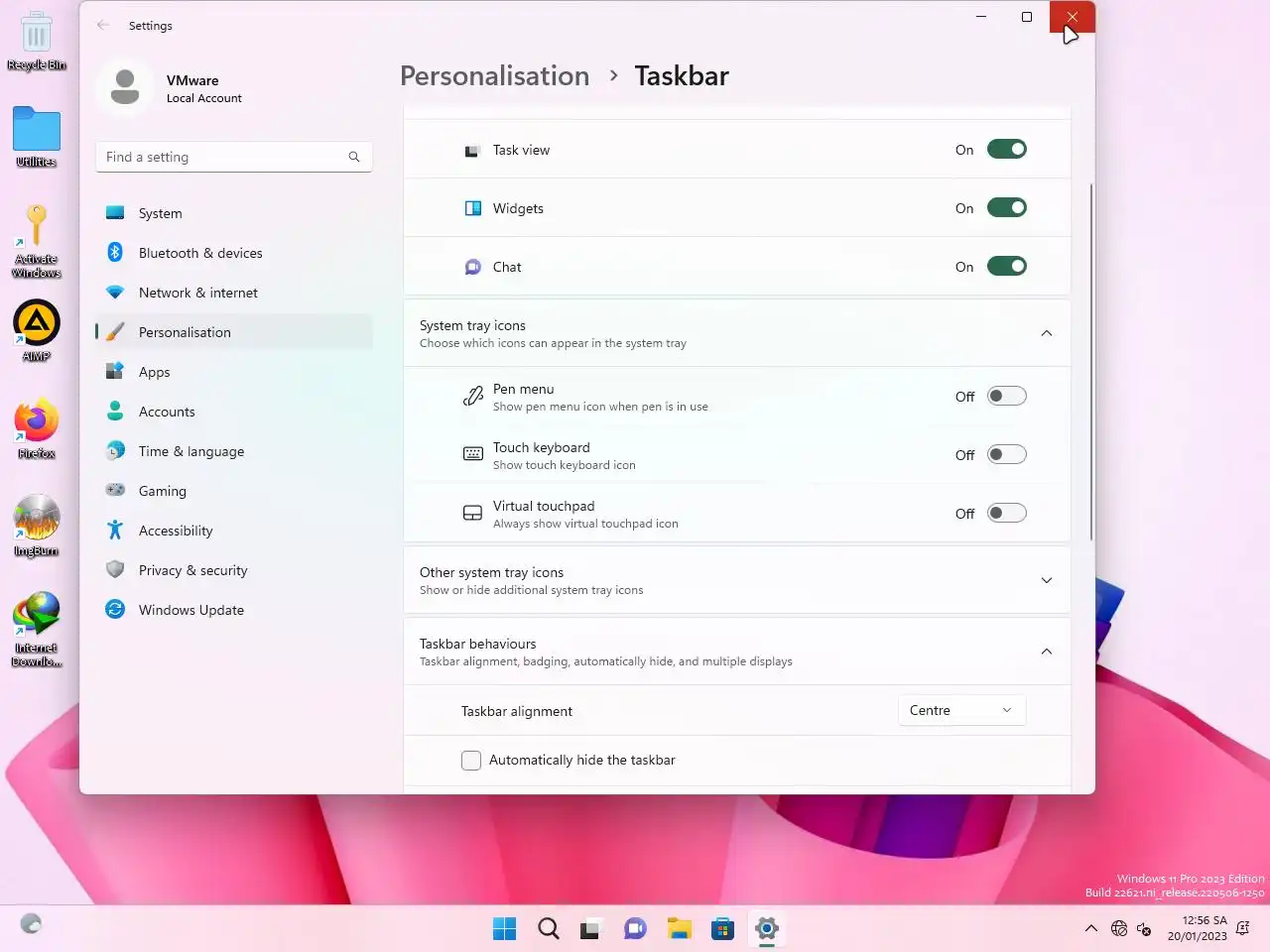The height and width of the screenshot is (952, 1270).
Task: Check Automatically hide the taskbar
Action: (x=471, y=761)
